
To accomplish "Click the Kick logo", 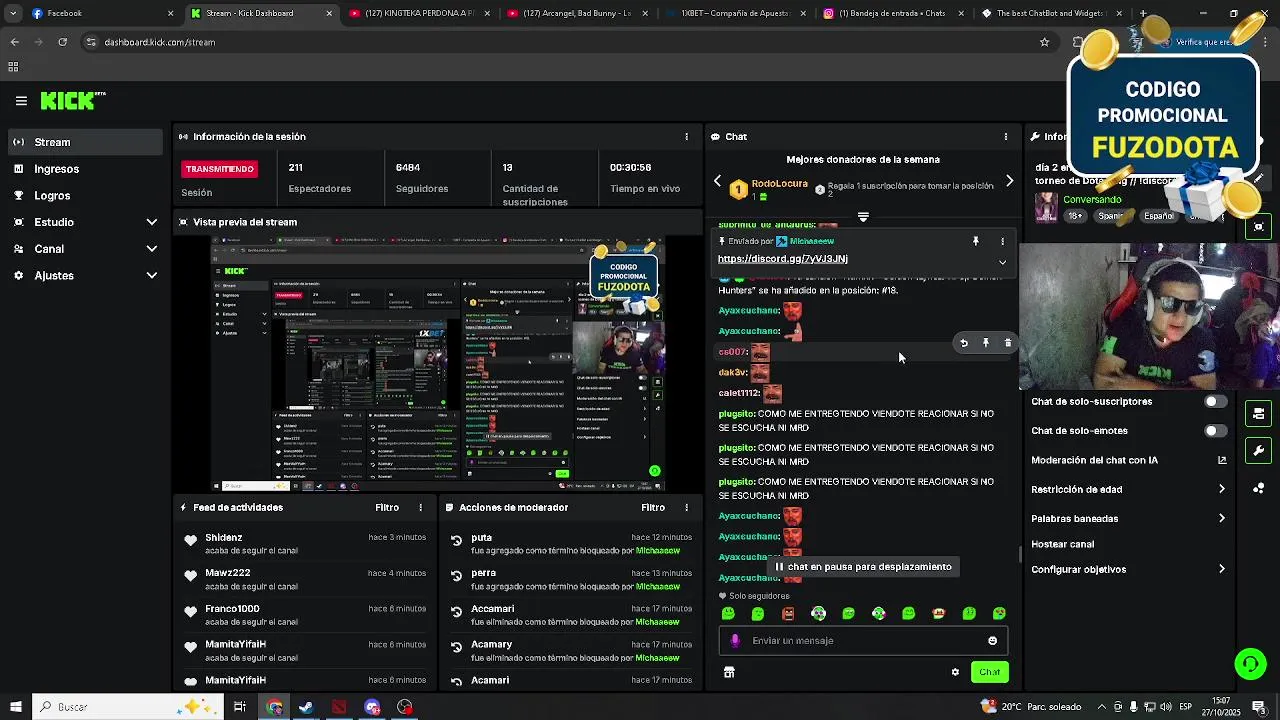I will click(73, 100).
